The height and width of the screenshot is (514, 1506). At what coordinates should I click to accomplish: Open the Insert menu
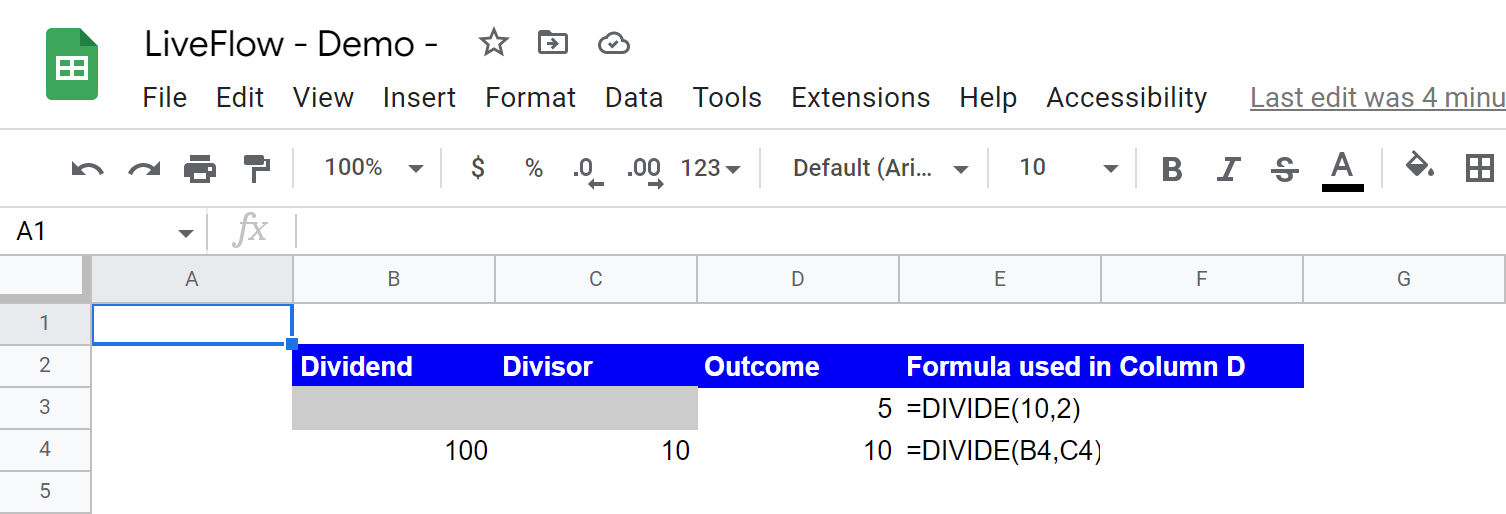419,97
